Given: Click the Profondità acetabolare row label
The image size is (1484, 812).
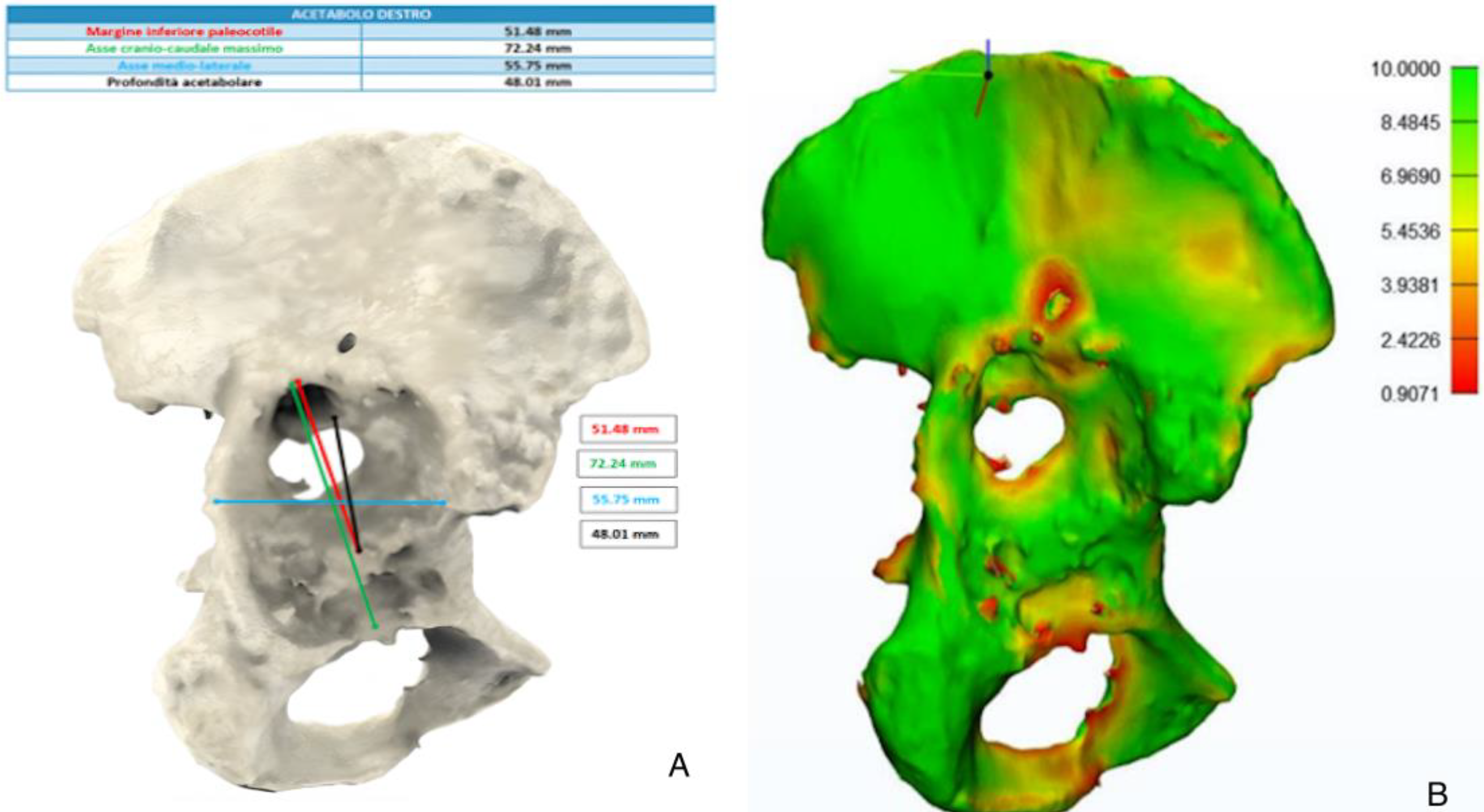Looking at the screenshot, I should click(x=184, y=82).
